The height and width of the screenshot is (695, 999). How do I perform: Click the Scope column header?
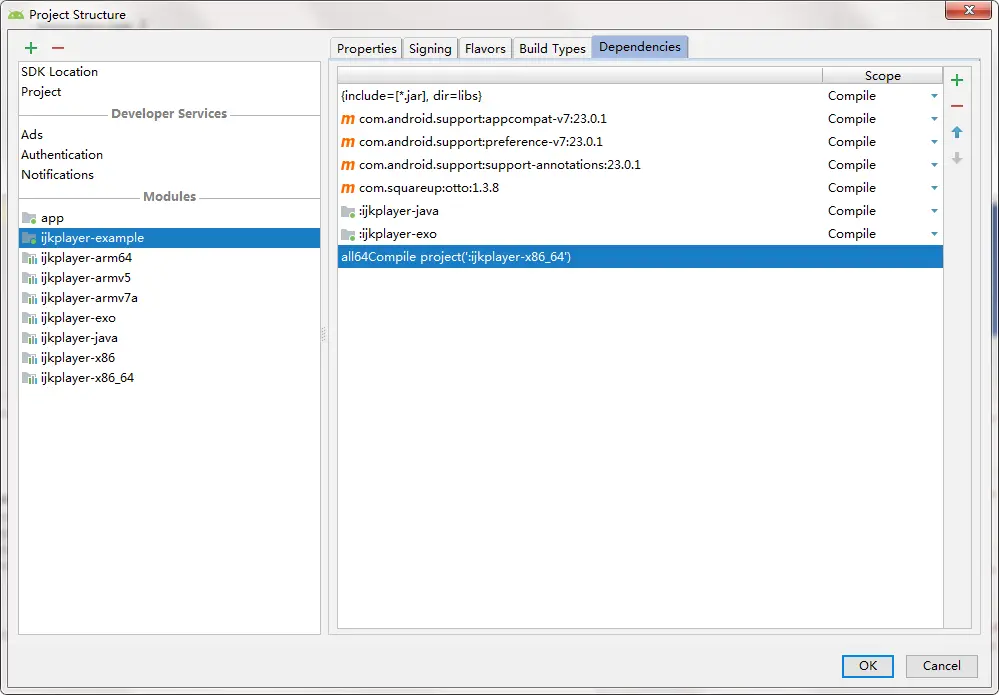point(882,76)
